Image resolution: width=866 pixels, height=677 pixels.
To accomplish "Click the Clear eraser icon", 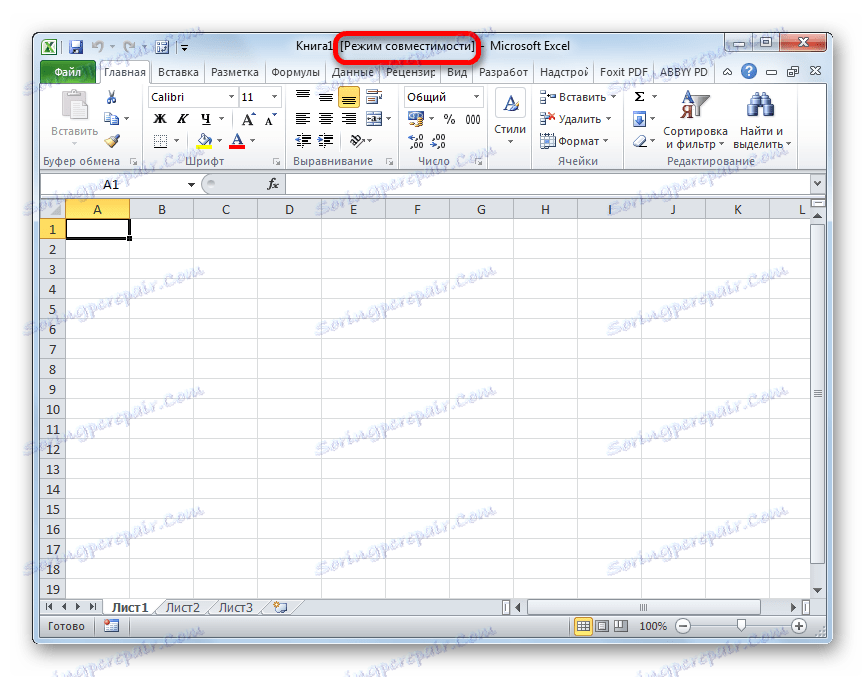I will [x=640, y=141].
